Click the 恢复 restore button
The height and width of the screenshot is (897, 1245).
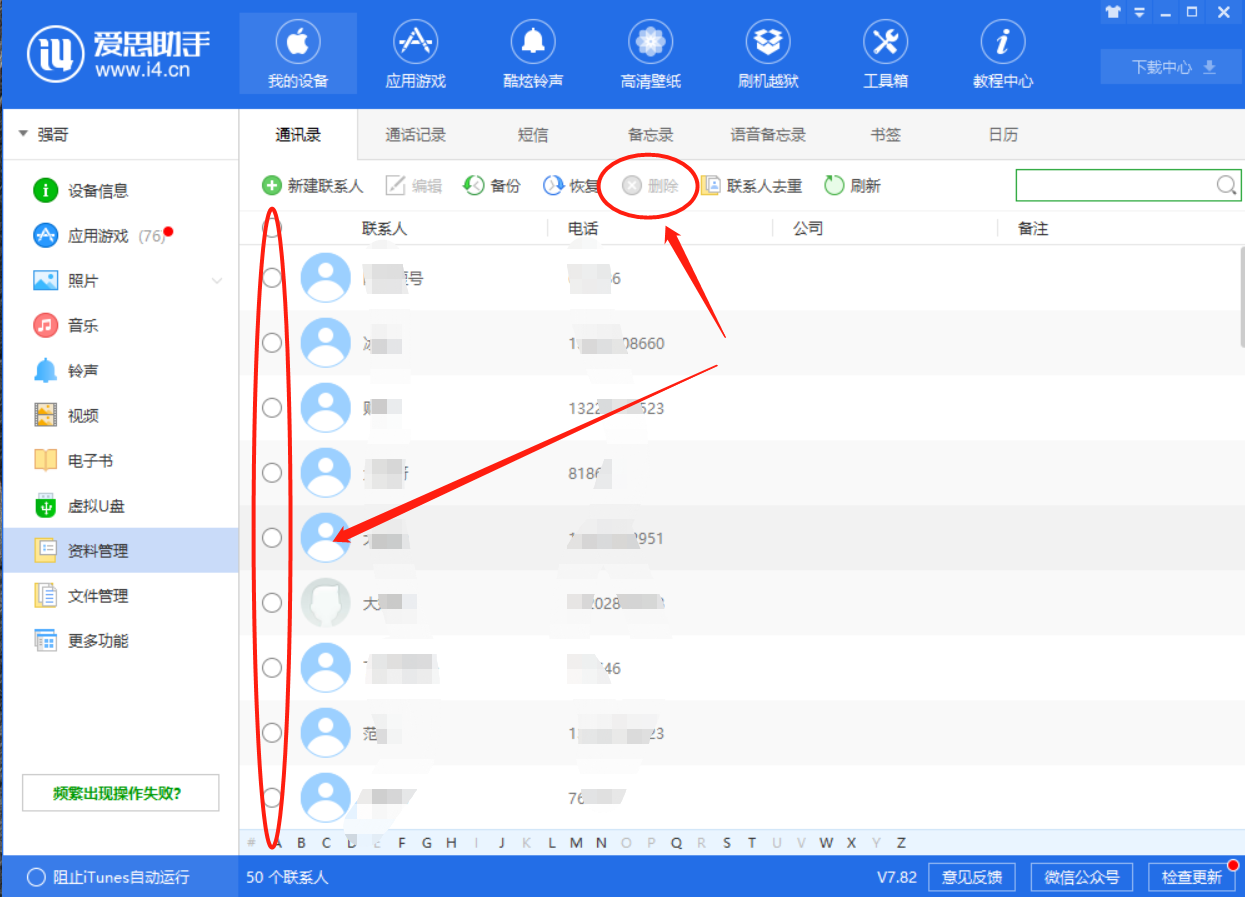571,186
